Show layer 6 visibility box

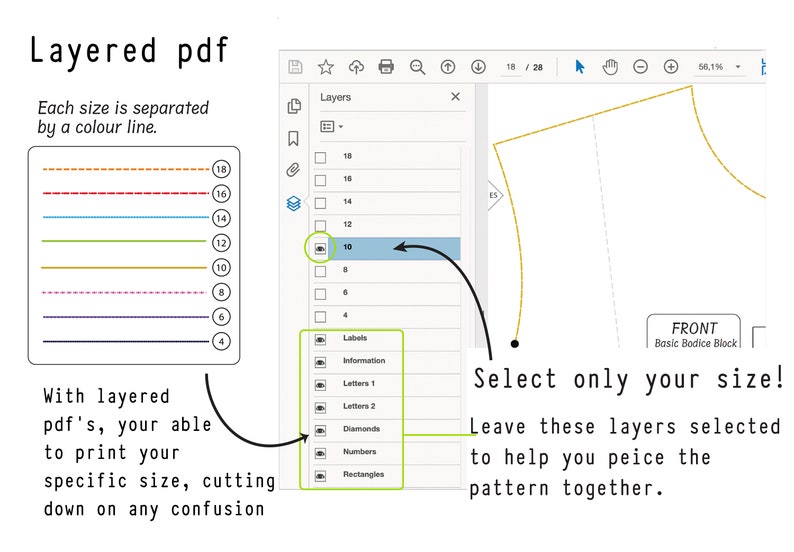coord(321,294)
